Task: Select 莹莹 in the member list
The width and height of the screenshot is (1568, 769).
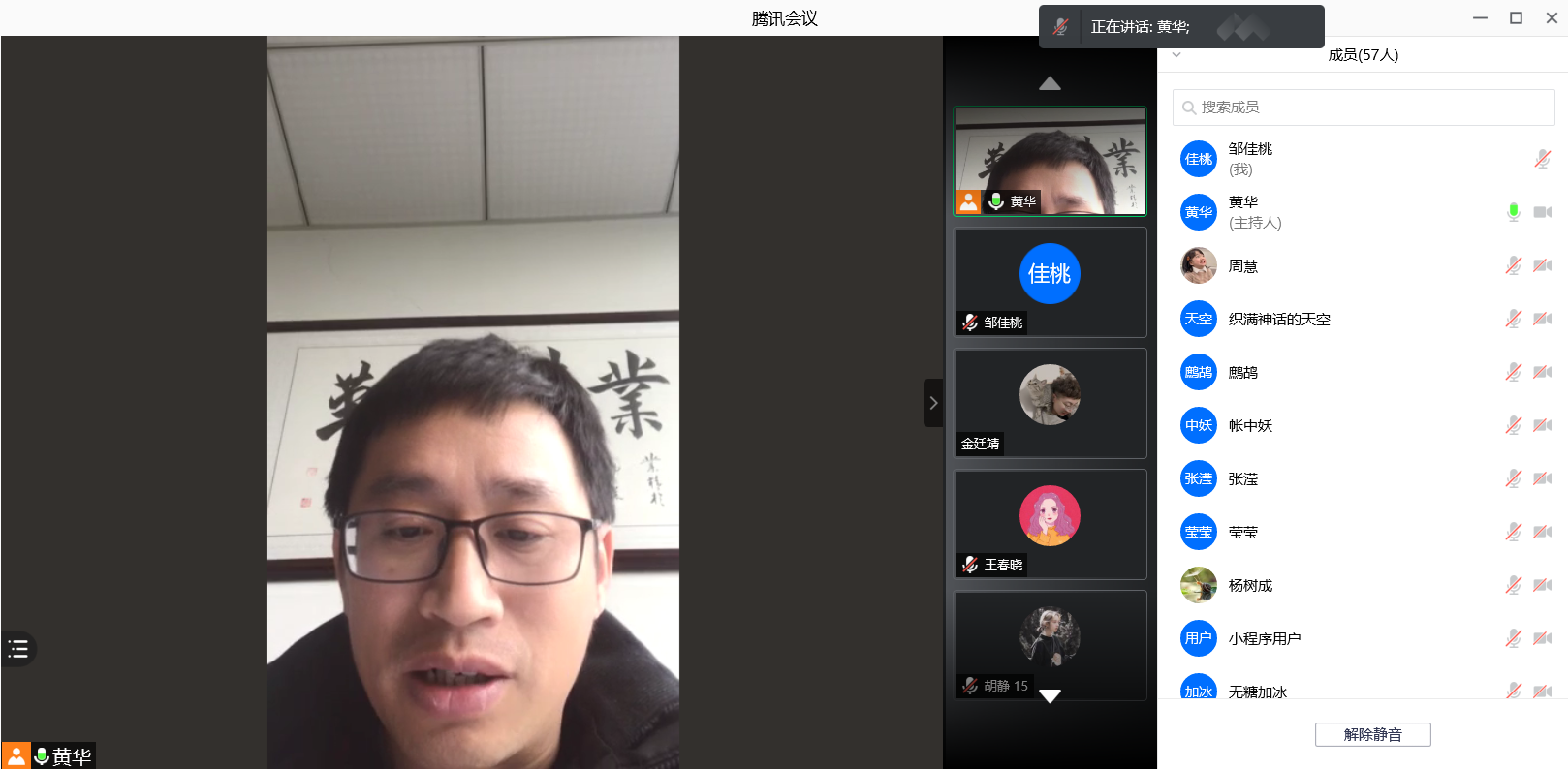Action: coord(1242,532)
